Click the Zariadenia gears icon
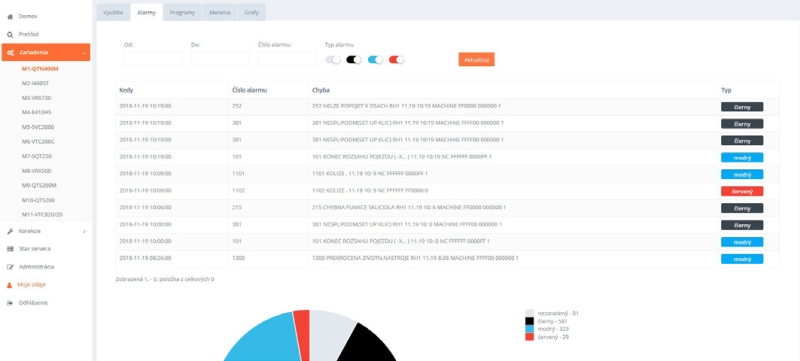The image size is (800, 361). 10,53
